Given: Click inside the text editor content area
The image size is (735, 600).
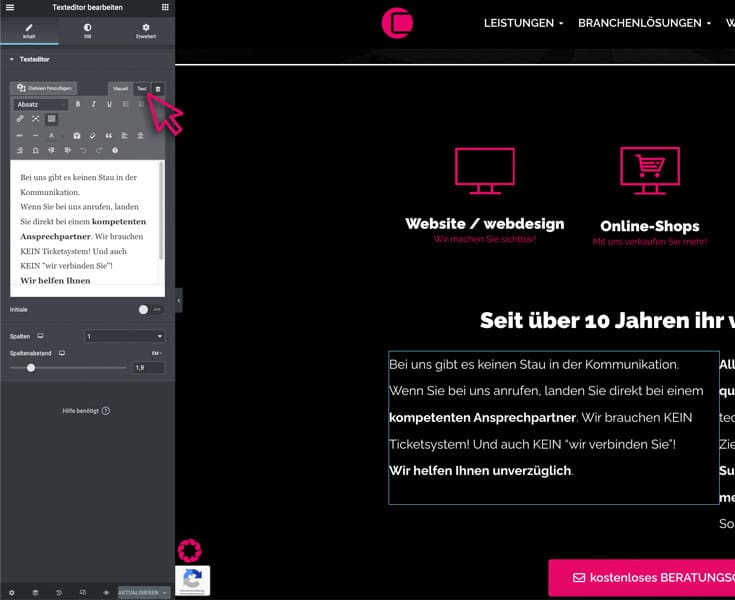Looking at the screenshot, I should tap(85, 228).
